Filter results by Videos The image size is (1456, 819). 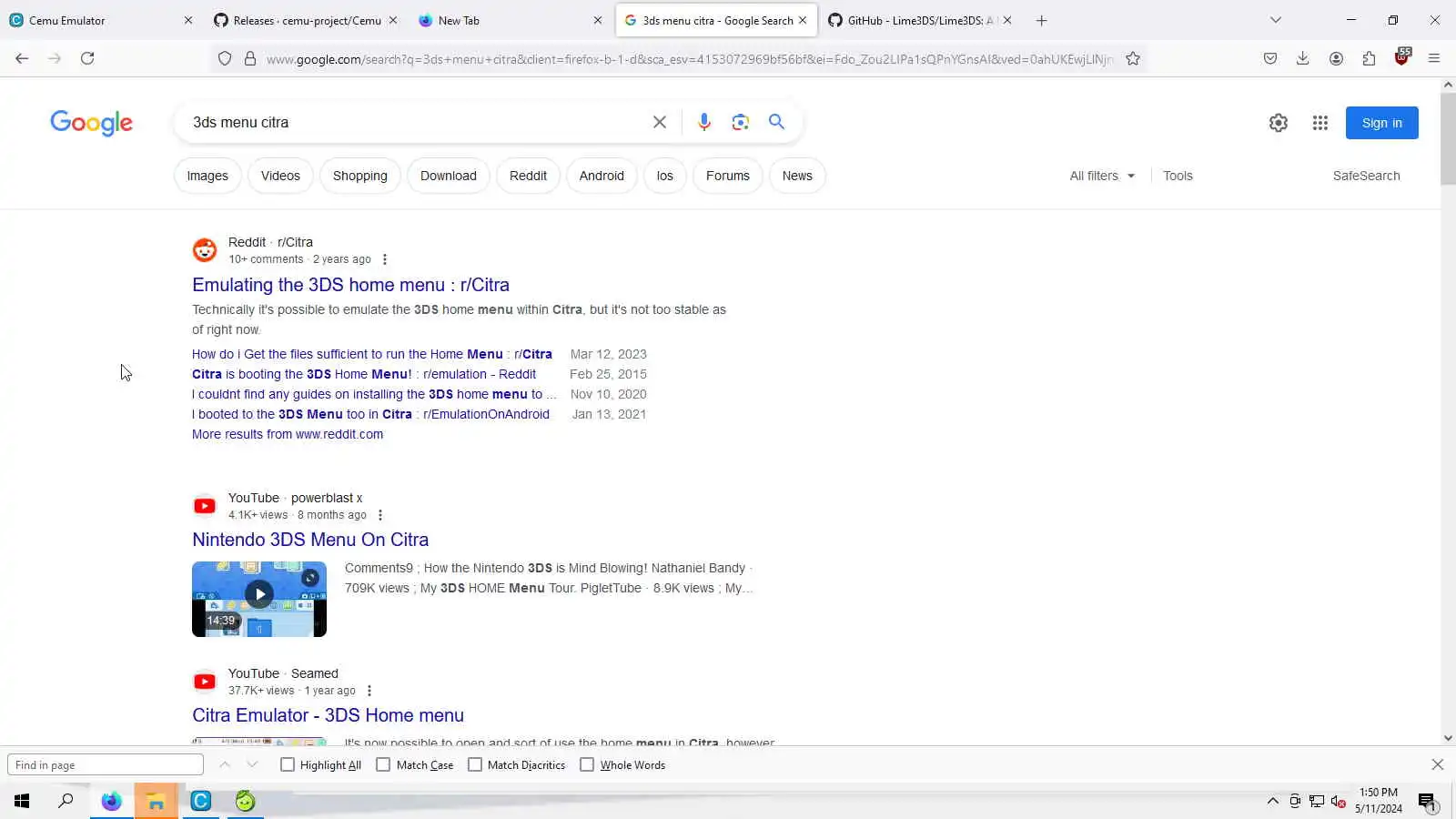(280, 176)
